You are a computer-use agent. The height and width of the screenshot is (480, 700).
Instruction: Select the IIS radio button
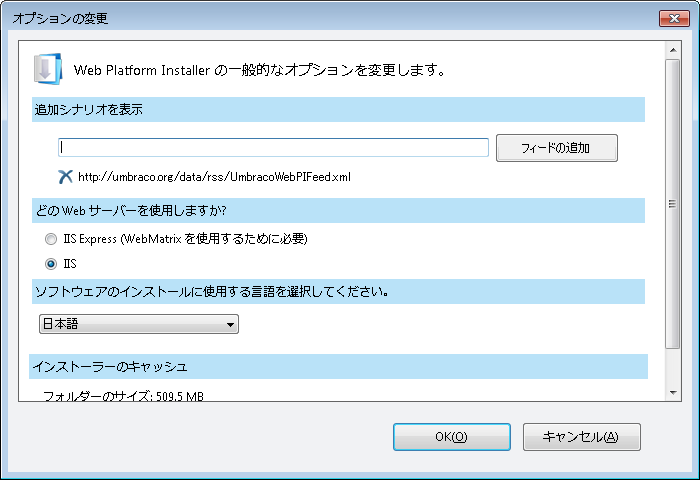point(51,264)
